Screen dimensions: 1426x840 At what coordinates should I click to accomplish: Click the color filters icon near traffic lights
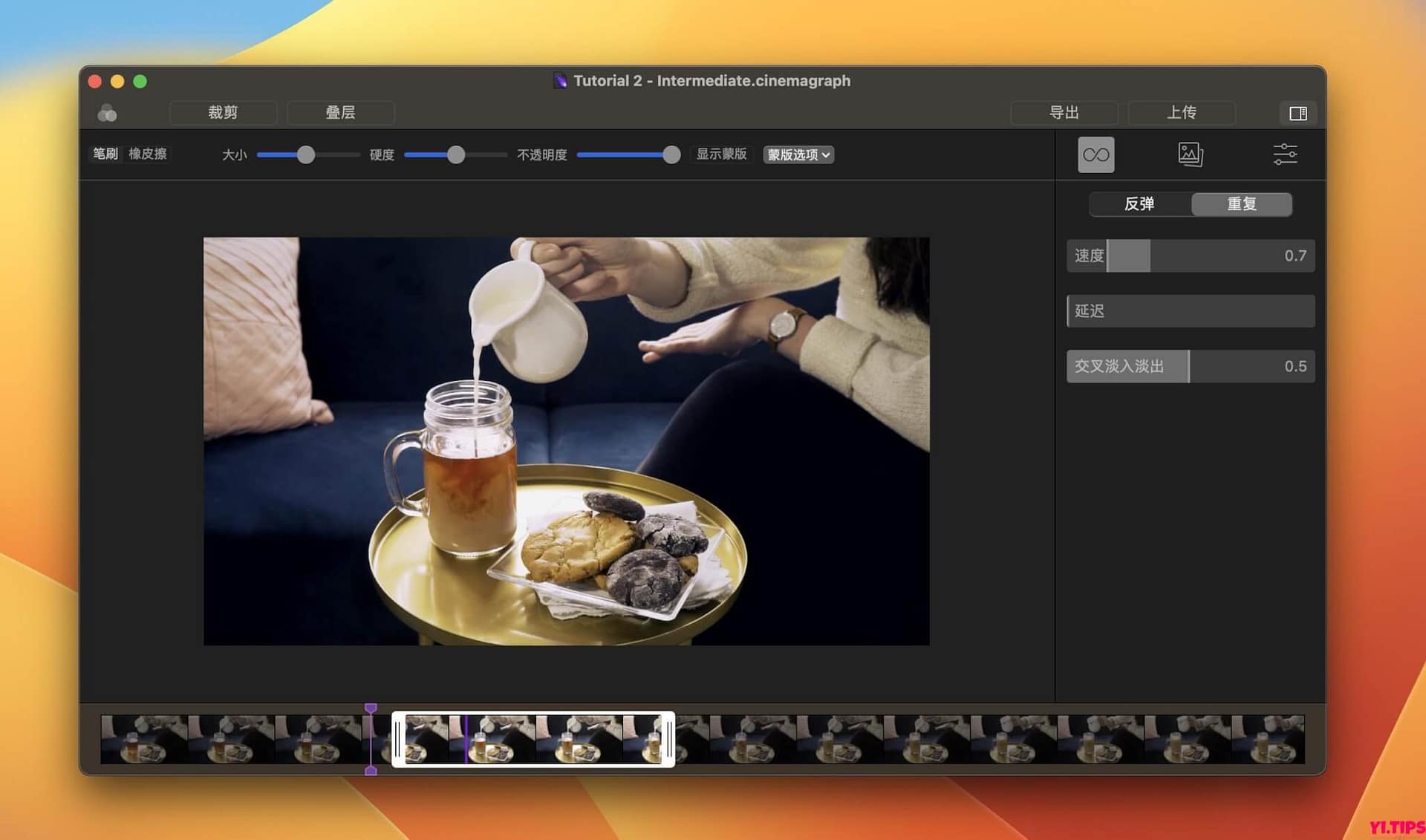click(106, 112)
